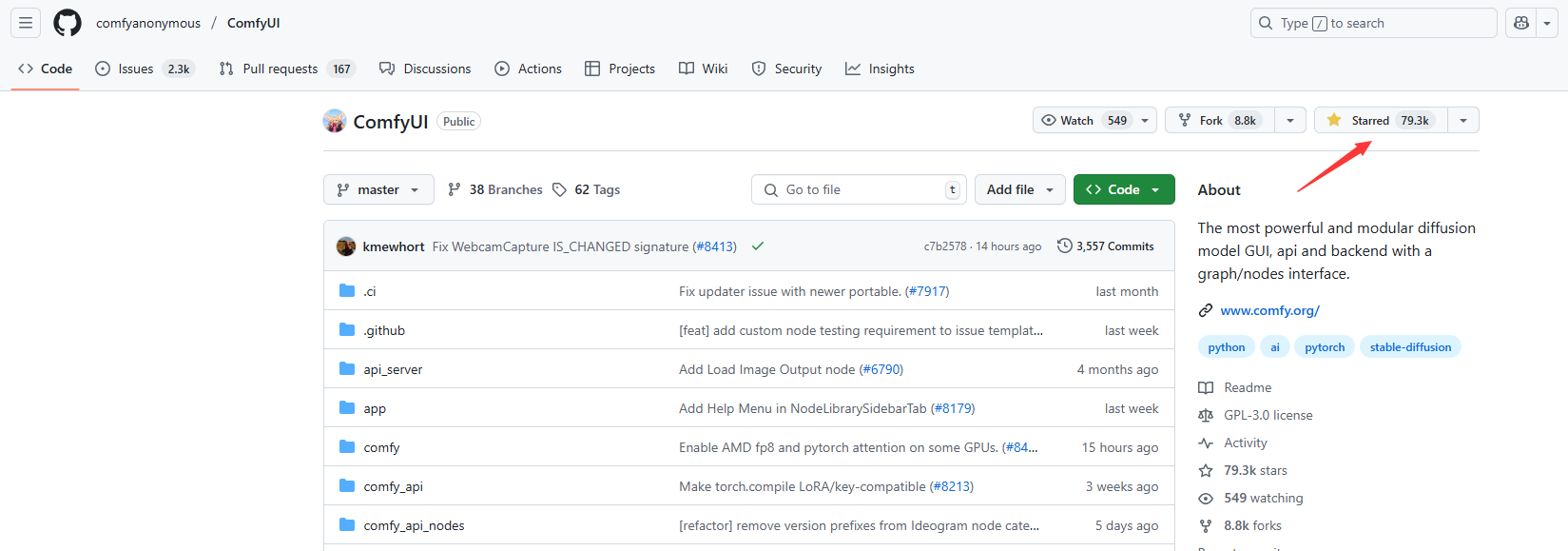Open the Issues tab
Viewport: 1568px width, 551px height.
(145, 69)
